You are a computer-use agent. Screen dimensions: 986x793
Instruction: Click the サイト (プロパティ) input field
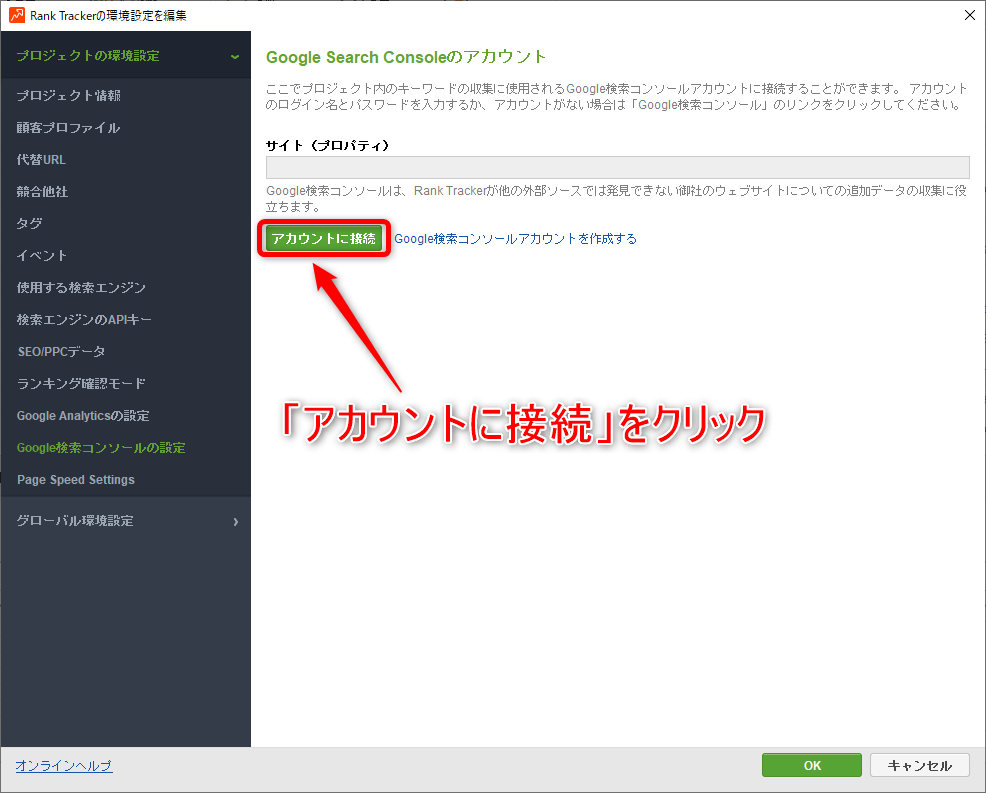(x=617, y=167)
